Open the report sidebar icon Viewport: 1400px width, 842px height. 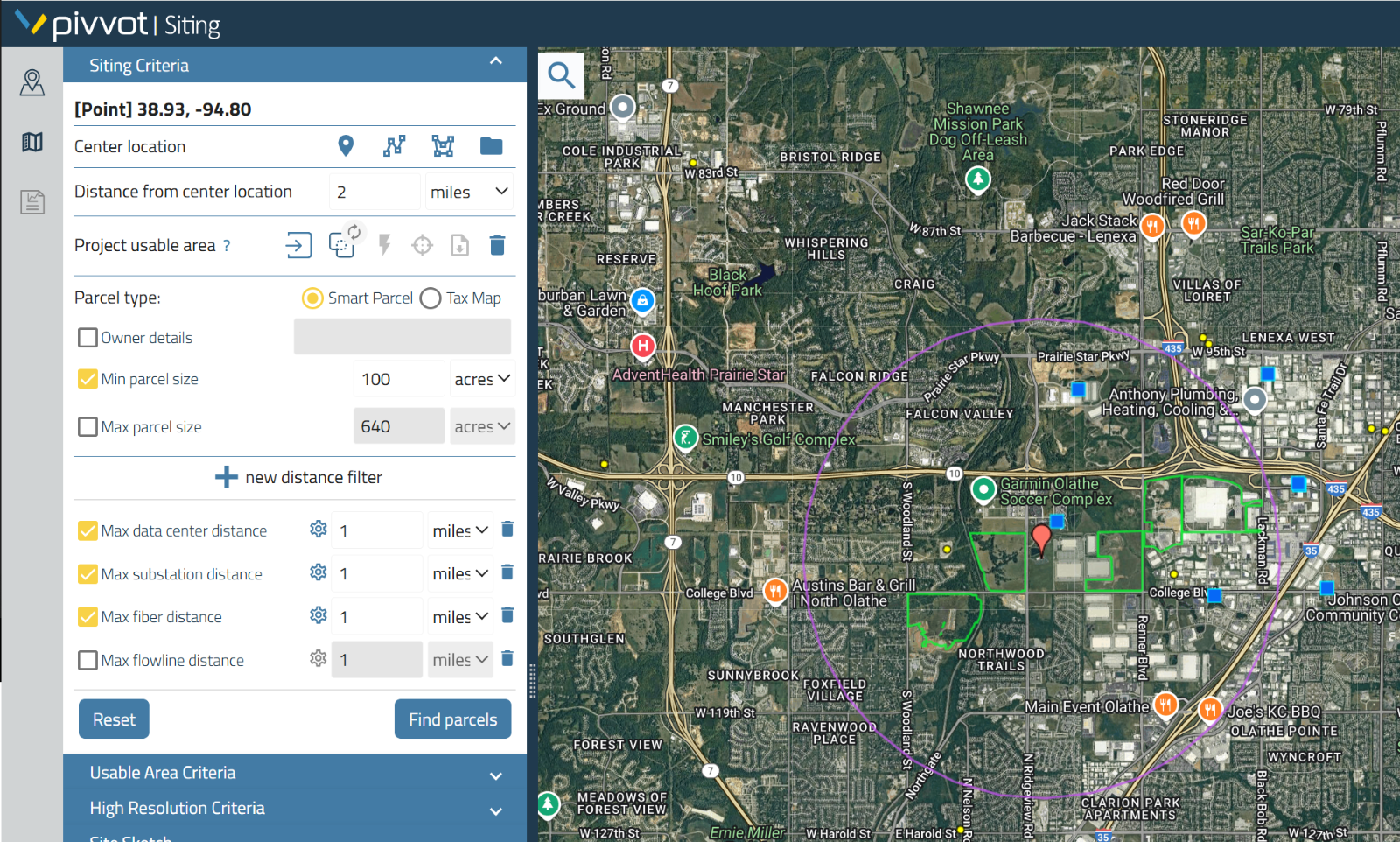[x=32, y=202]
